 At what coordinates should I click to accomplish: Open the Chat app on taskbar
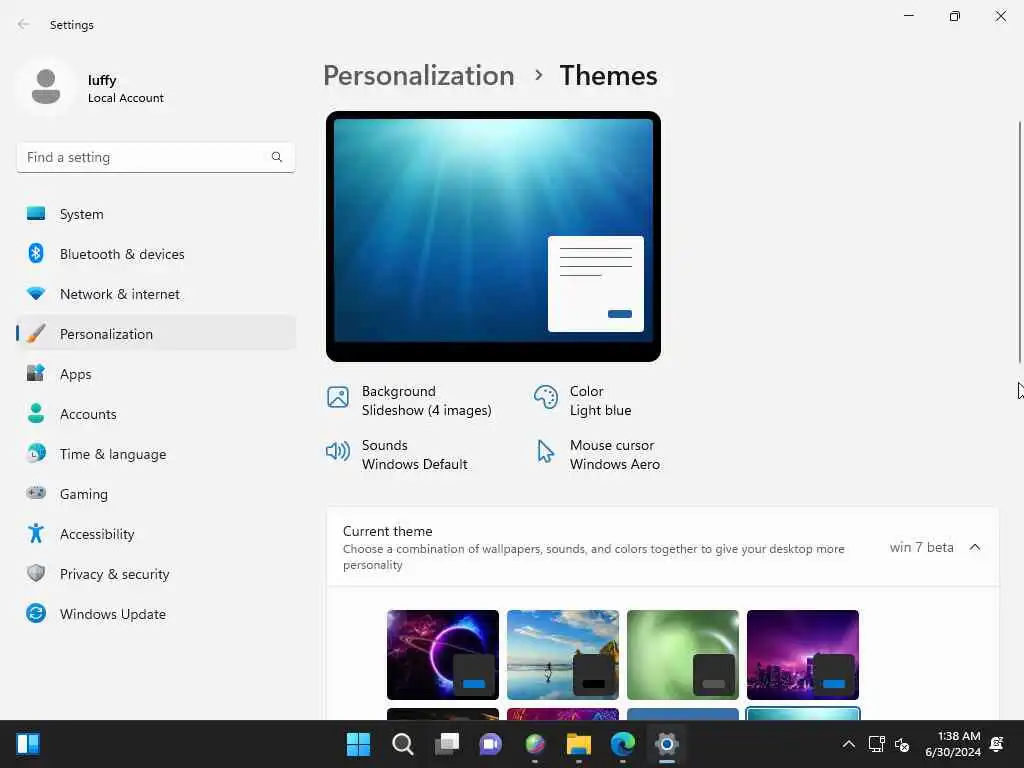(490, 744)
